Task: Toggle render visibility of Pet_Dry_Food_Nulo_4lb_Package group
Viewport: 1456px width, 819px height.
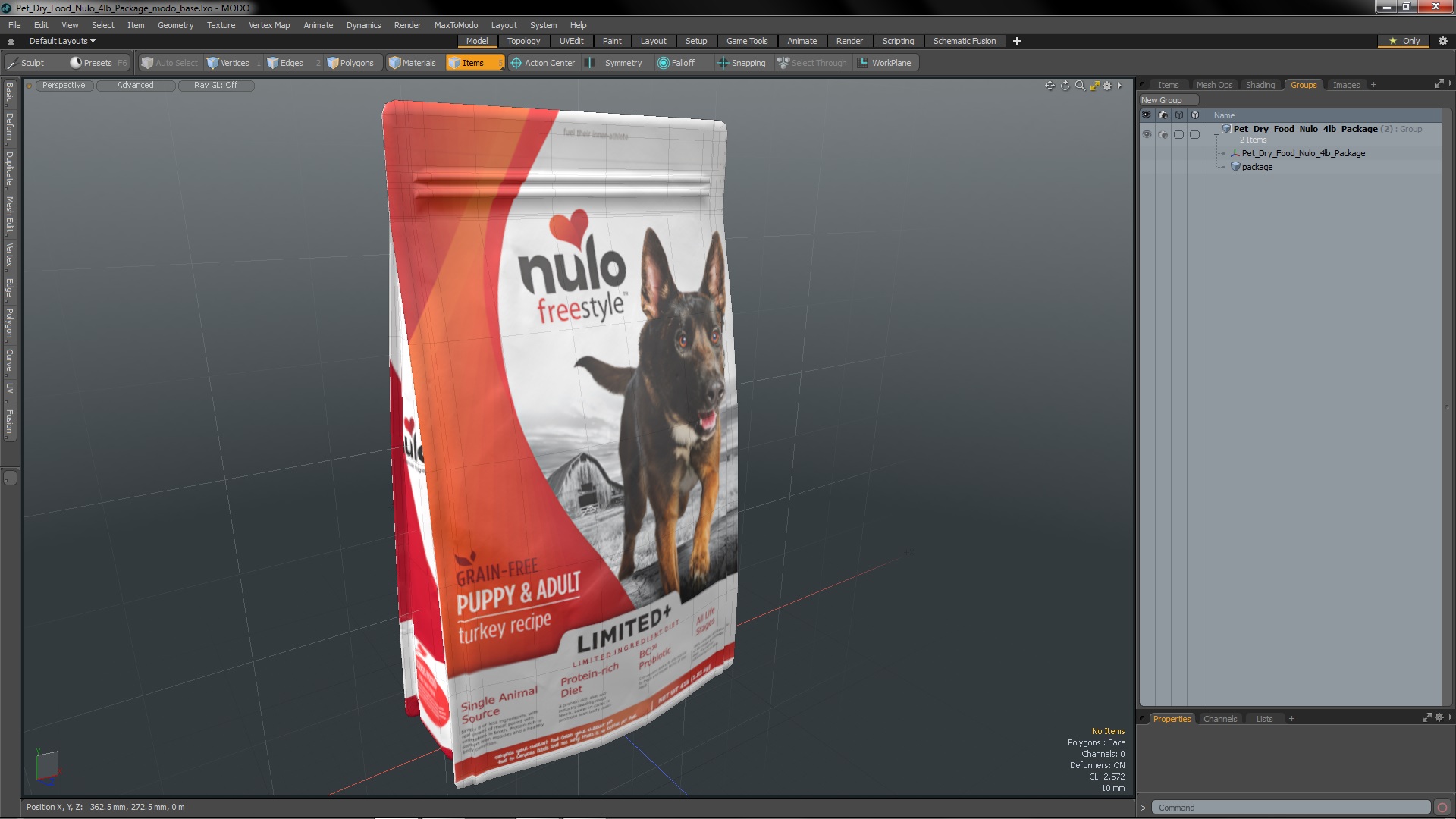Action: (1163, 134)
